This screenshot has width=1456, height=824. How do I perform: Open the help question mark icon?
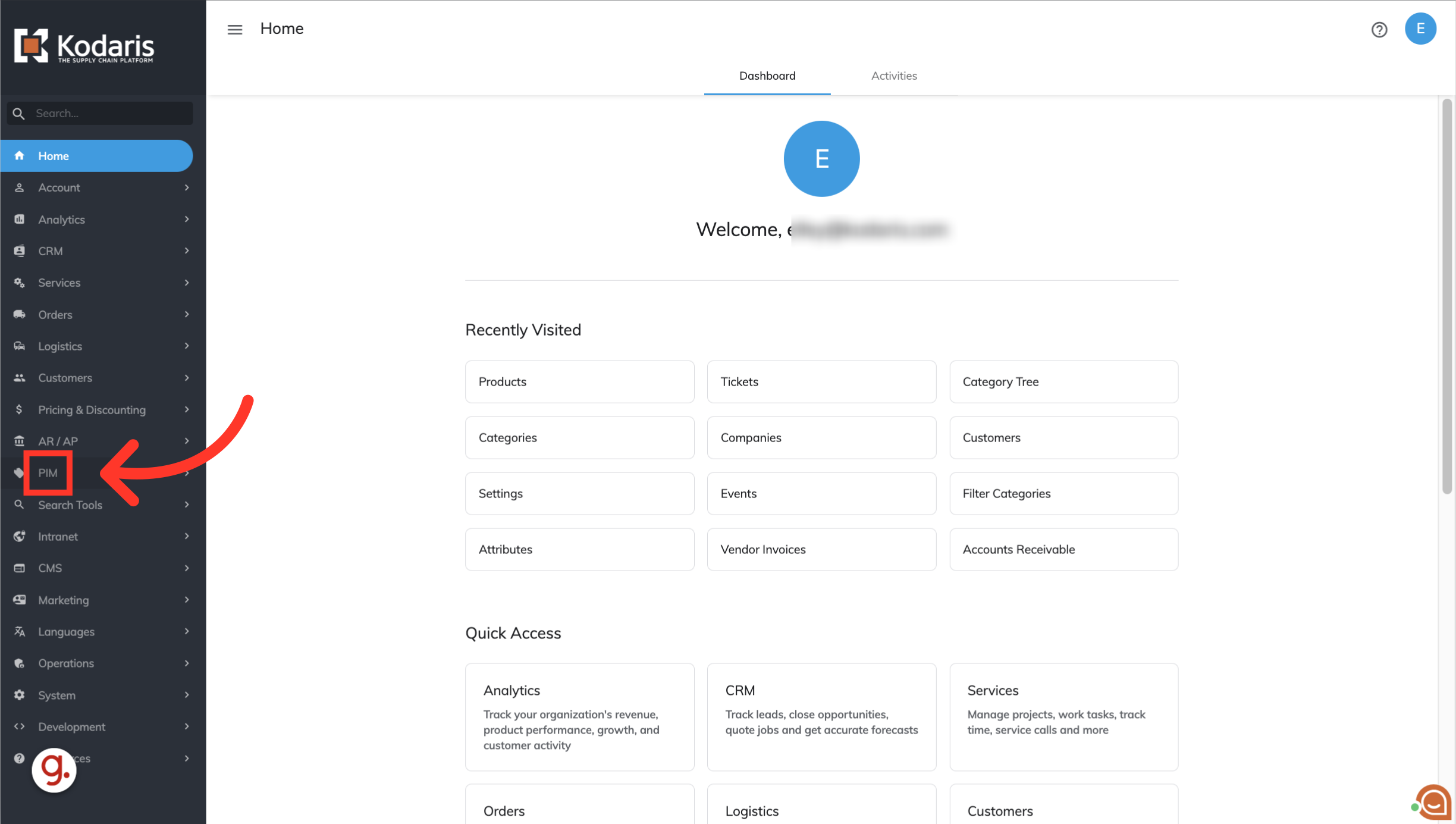click(1379, 29)
